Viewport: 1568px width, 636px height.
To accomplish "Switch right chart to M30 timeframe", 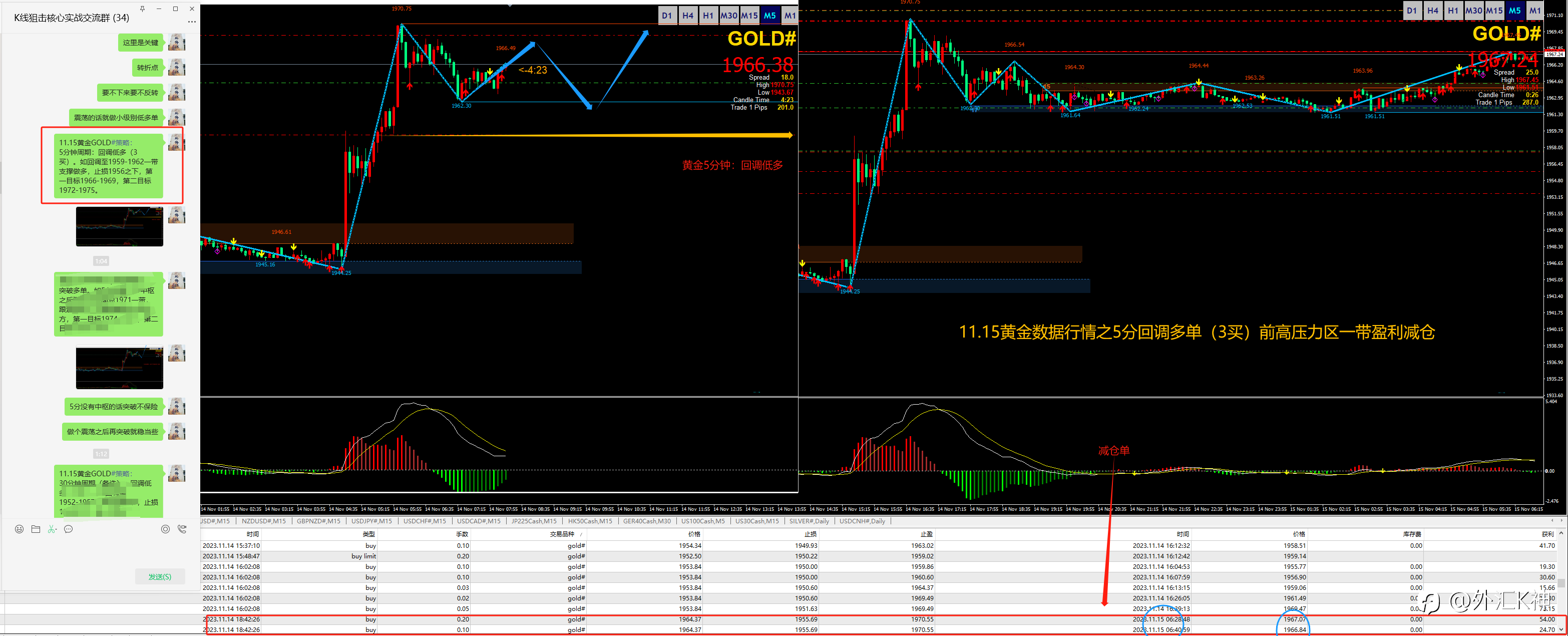I will (1474, 11).
